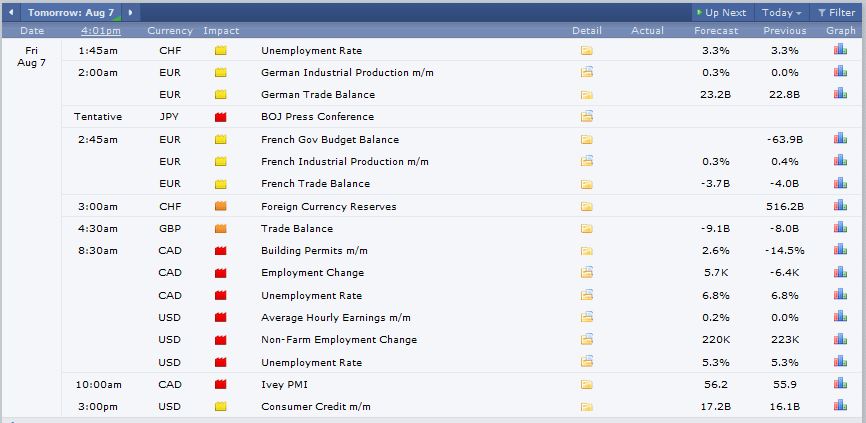This screenshot has width=866, height=423.
Task: Click the Impact column header
Action: click(x=221, y=31)
